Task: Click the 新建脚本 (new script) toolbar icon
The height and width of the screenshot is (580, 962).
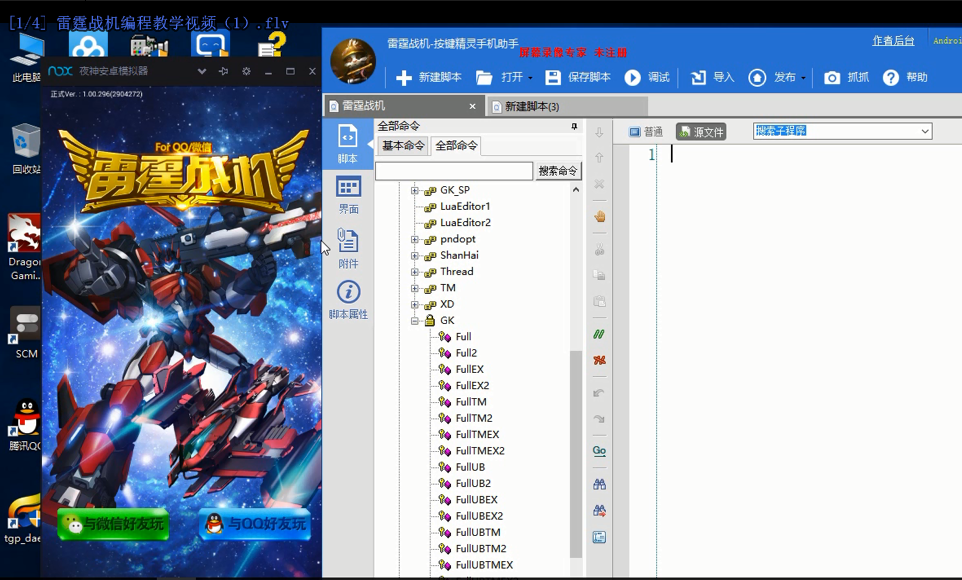Action: [404, 78]
